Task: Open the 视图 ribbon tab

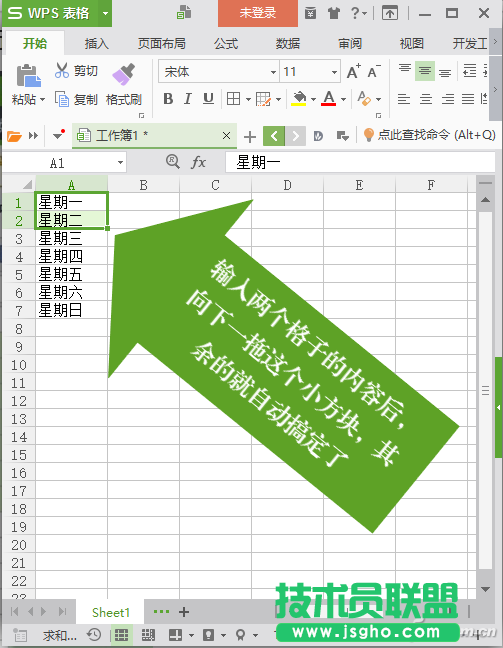Action: coord(412,43)
